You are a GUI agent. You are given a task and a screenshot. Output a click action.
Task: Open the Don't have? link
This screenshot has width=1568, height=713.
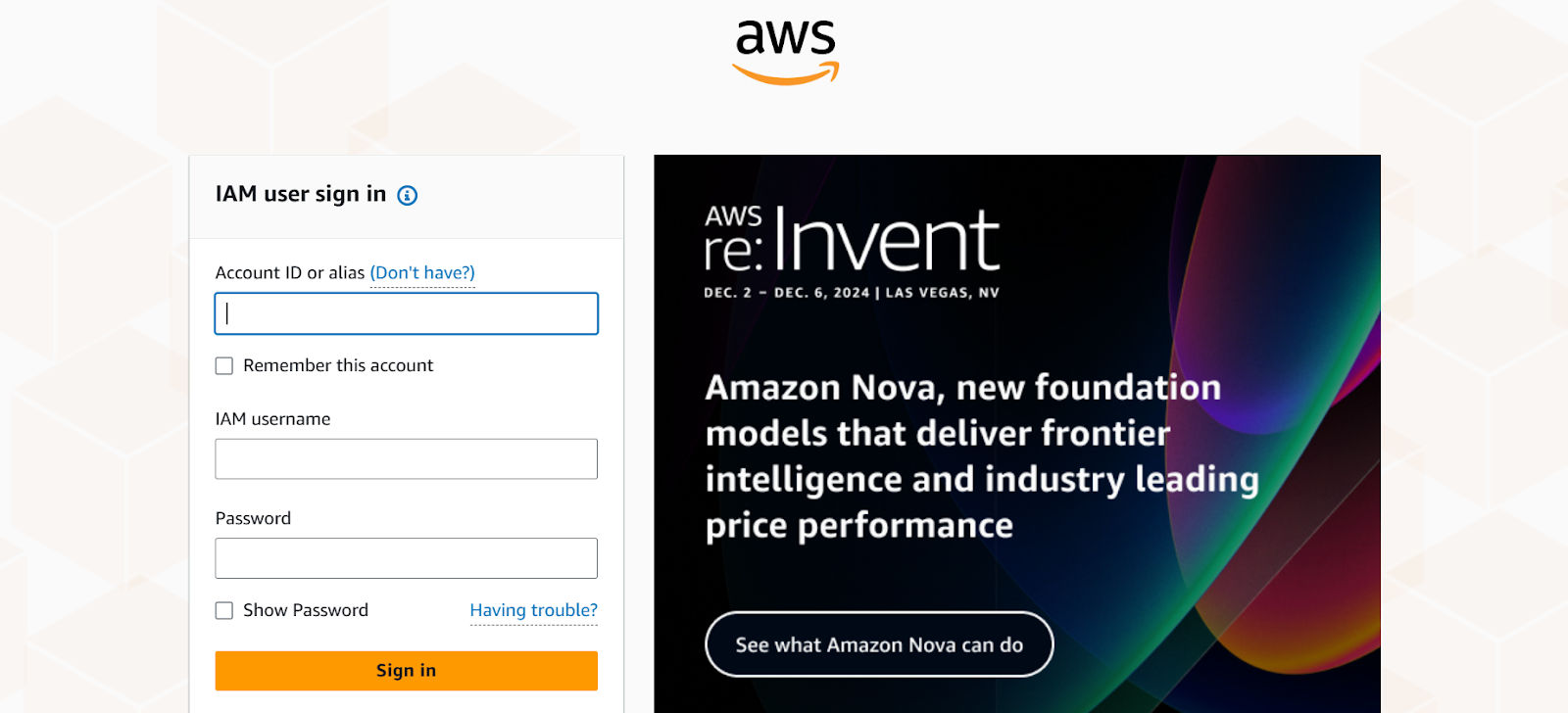click(x=422, y=272)
